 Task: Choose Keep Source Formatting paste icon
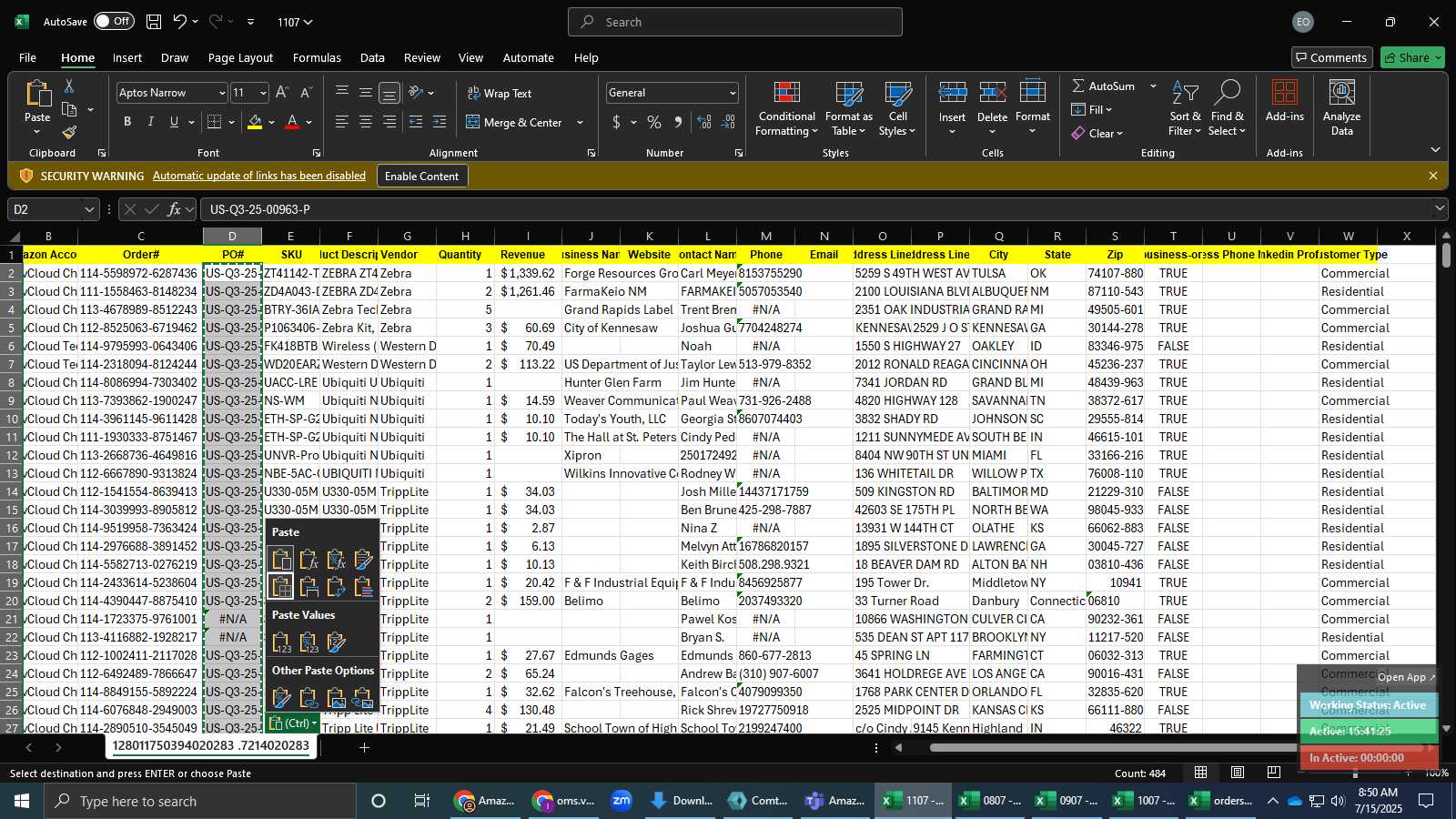point(364,559)
